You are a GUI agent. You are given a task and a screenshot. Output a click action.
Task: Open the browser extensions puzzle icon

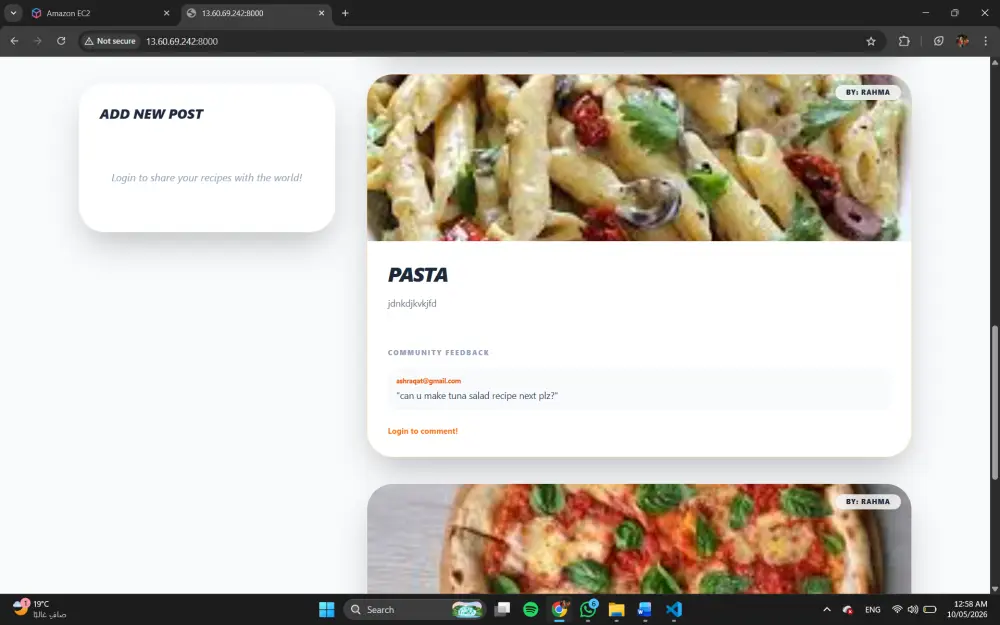[904, 41]
